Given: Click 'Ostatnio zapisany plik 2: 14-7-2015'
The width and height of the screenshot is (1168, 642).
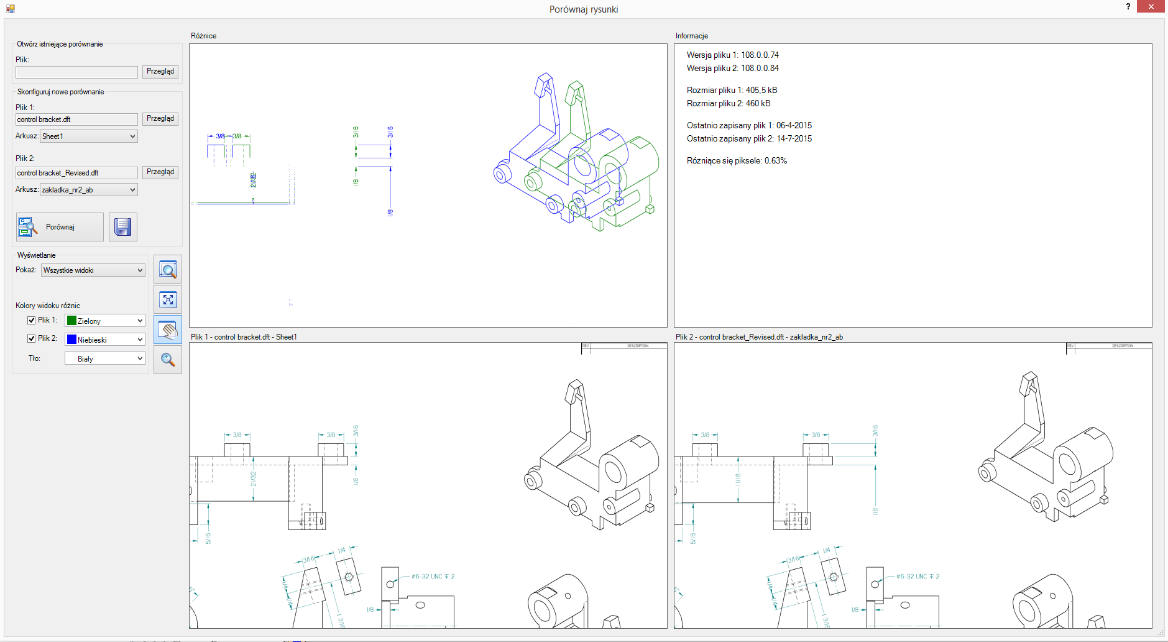Looking at the screenshot, I should click(x=749, y=139).
